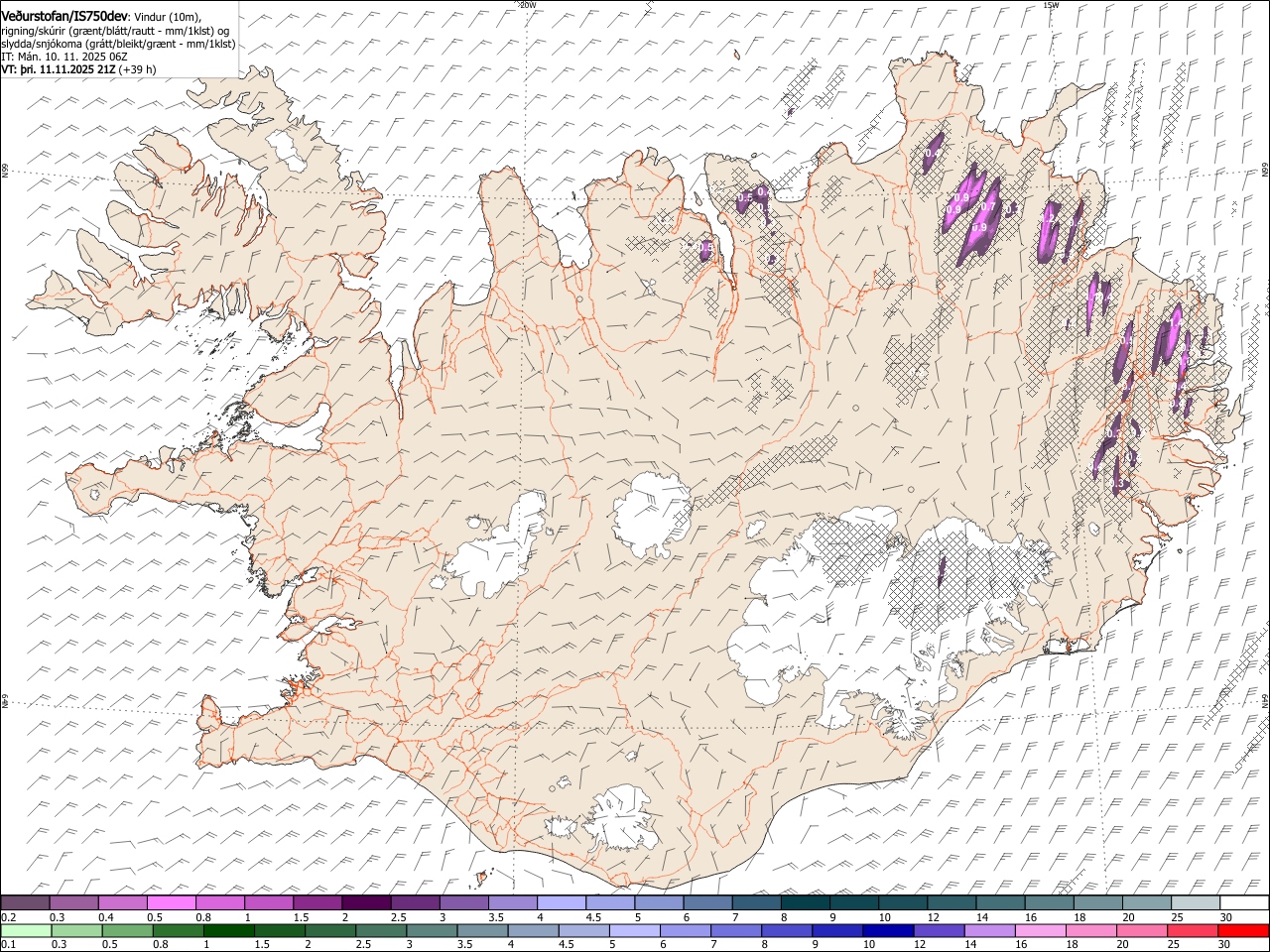
Task: Select the dusky purple swatch above label 0.2
Action: 25,903
